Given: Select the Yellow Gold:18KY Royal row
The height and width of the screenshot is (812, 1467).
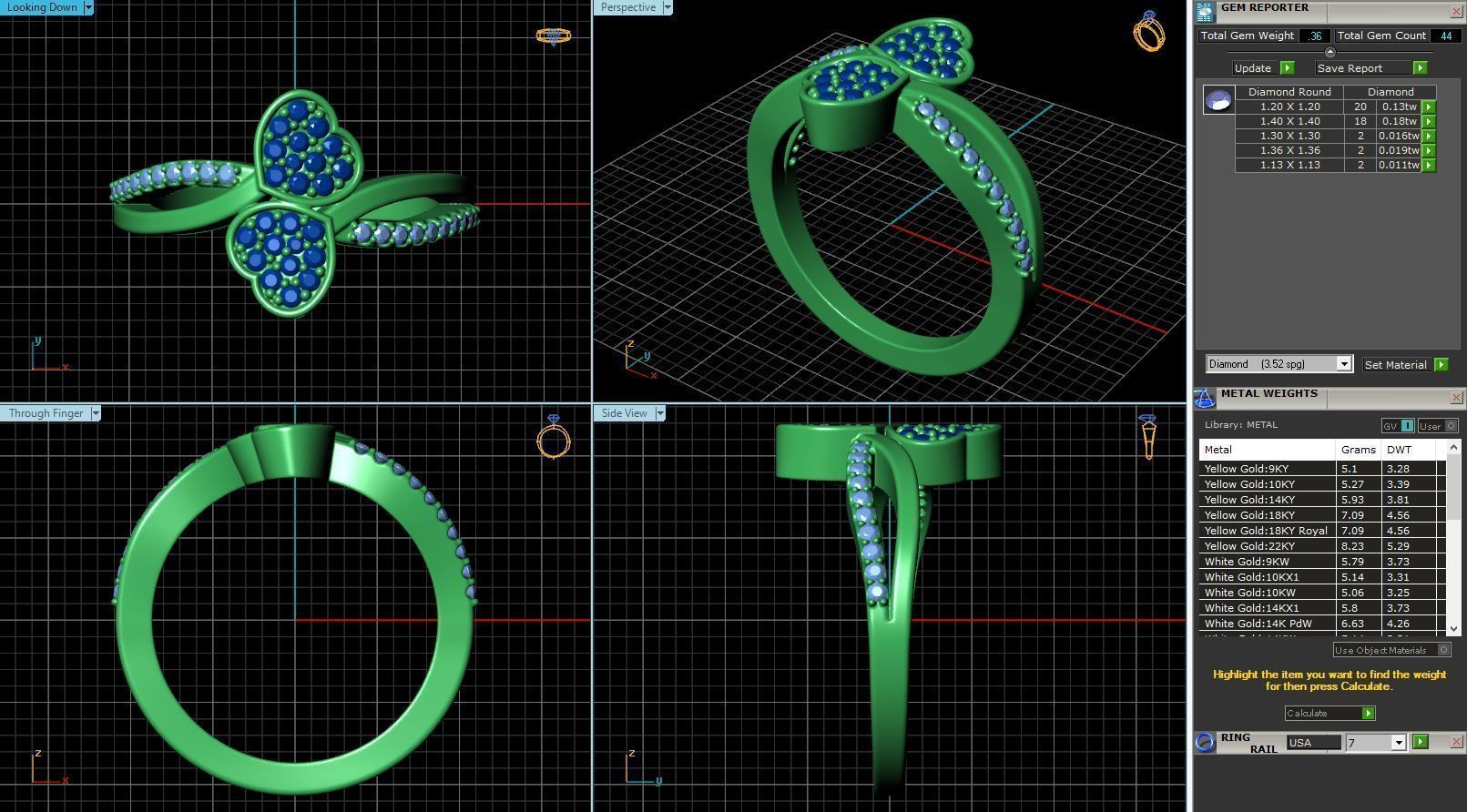Looking at the screenshot, I should click(x=1322, y=531).
